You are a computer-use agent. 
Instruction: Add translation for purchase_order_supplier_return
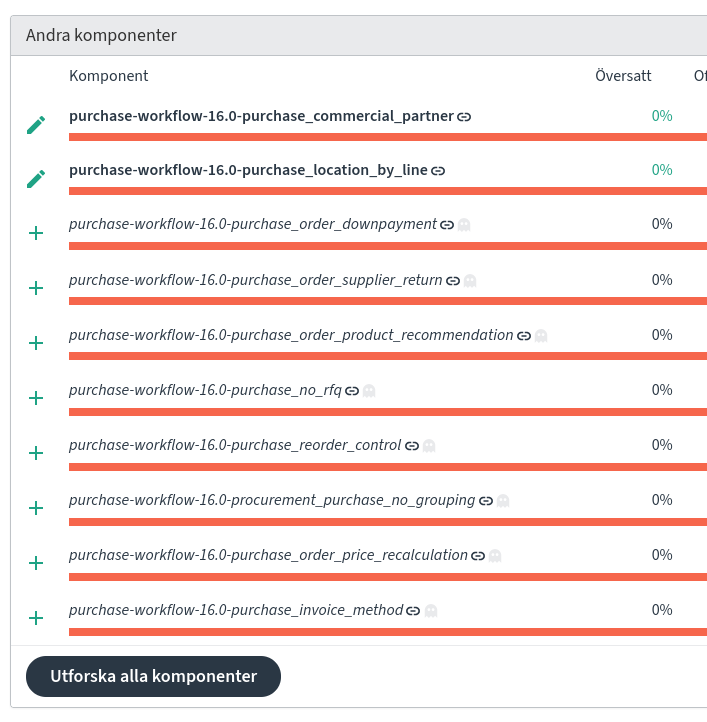tap(36, 288)
